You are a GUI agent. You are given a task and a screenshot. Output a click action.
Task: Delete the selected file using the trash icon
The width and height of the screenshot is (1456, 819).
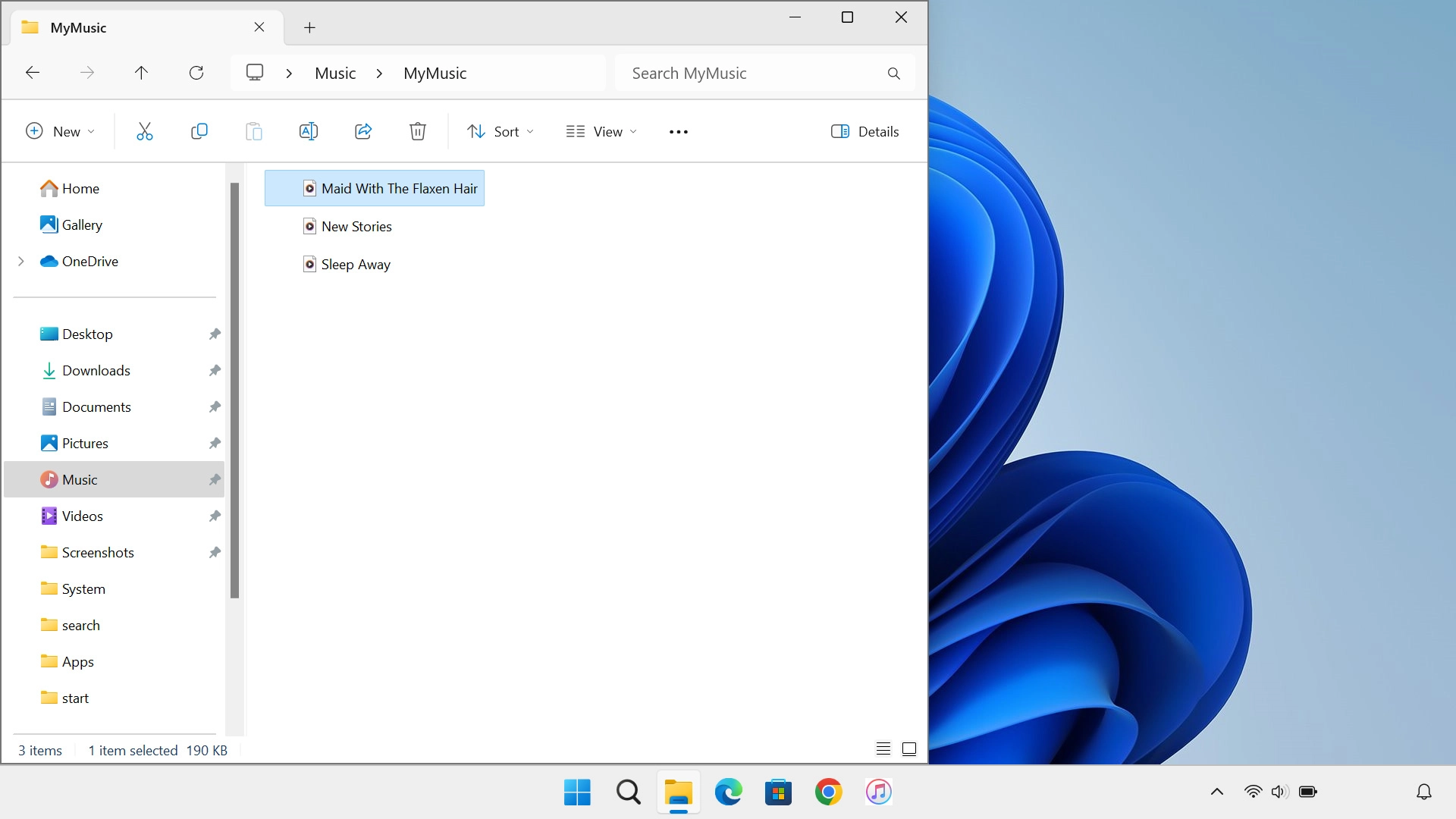tap(418, 130)
